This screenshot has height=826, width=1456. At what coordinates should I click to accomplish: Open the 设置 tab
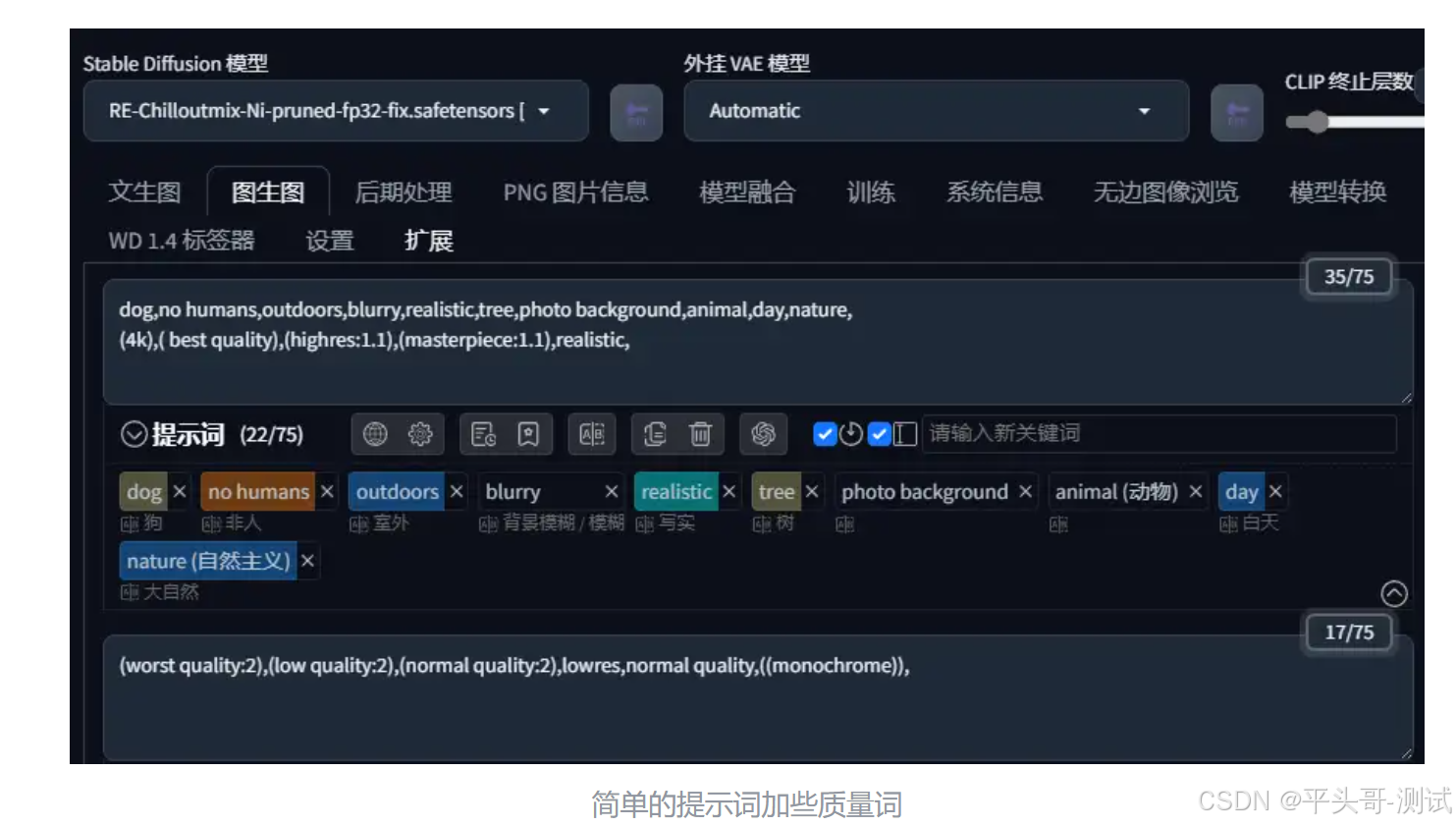[330, 241]
